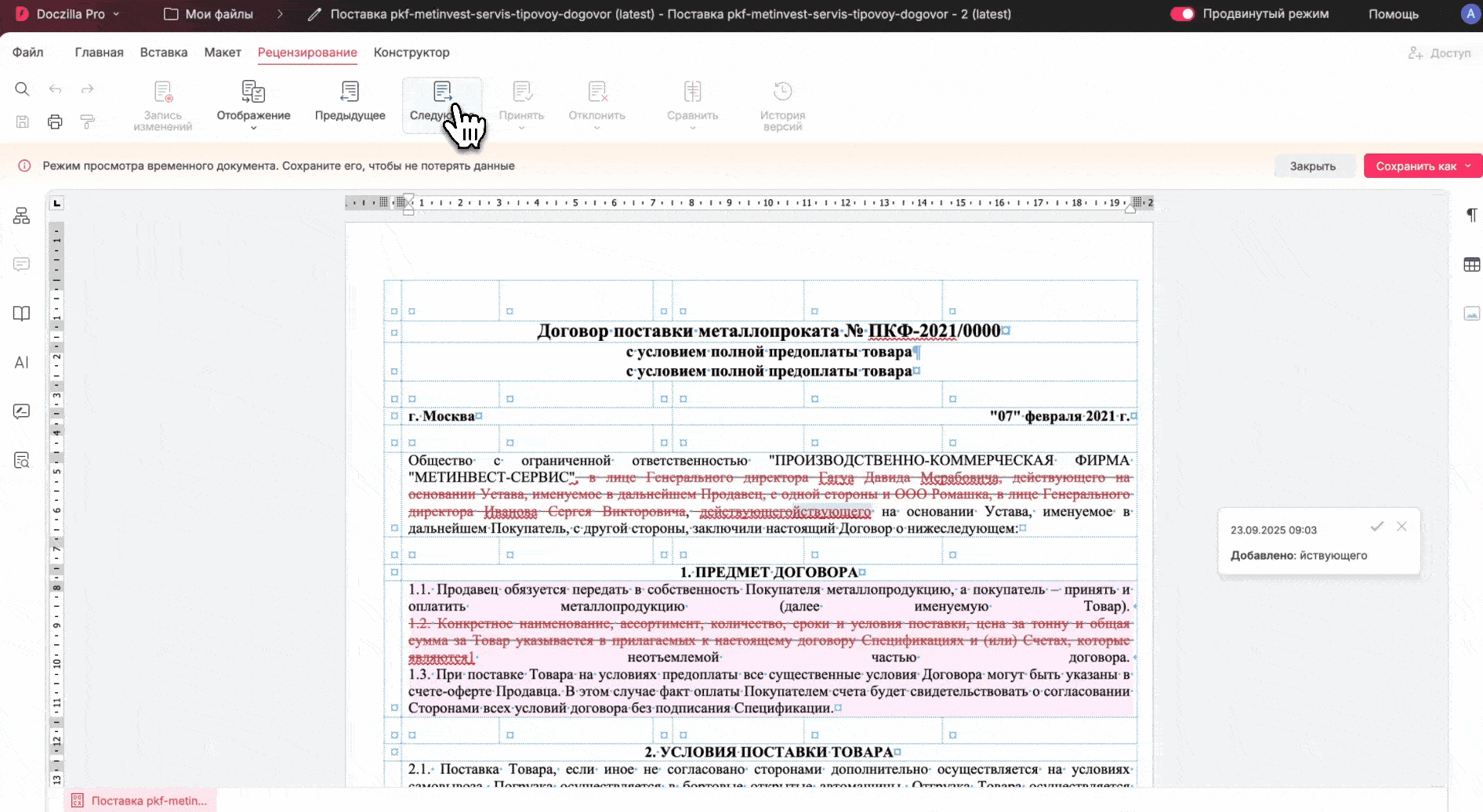Image resolution: width=1483 pixels, height=812 pixels.
Task: Toggle the Продвинутый режим switch
Action: click(1182, 14)
